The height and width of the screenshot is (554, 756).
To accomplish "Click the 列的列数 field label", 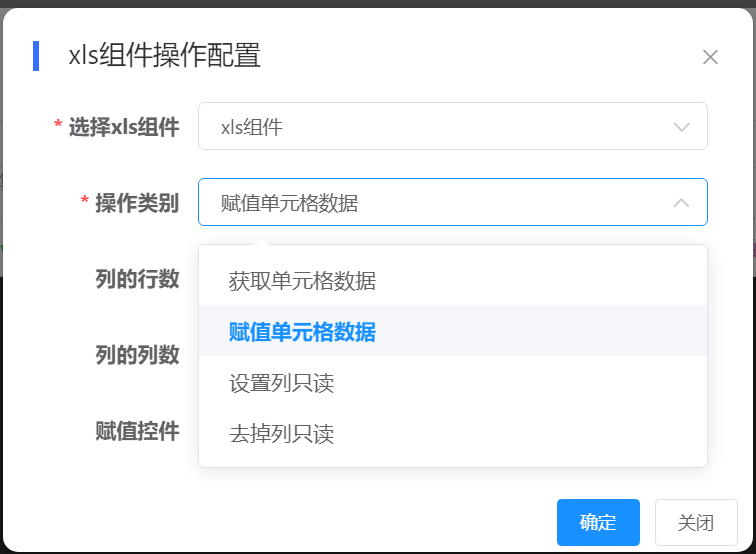I will (137, 355).
